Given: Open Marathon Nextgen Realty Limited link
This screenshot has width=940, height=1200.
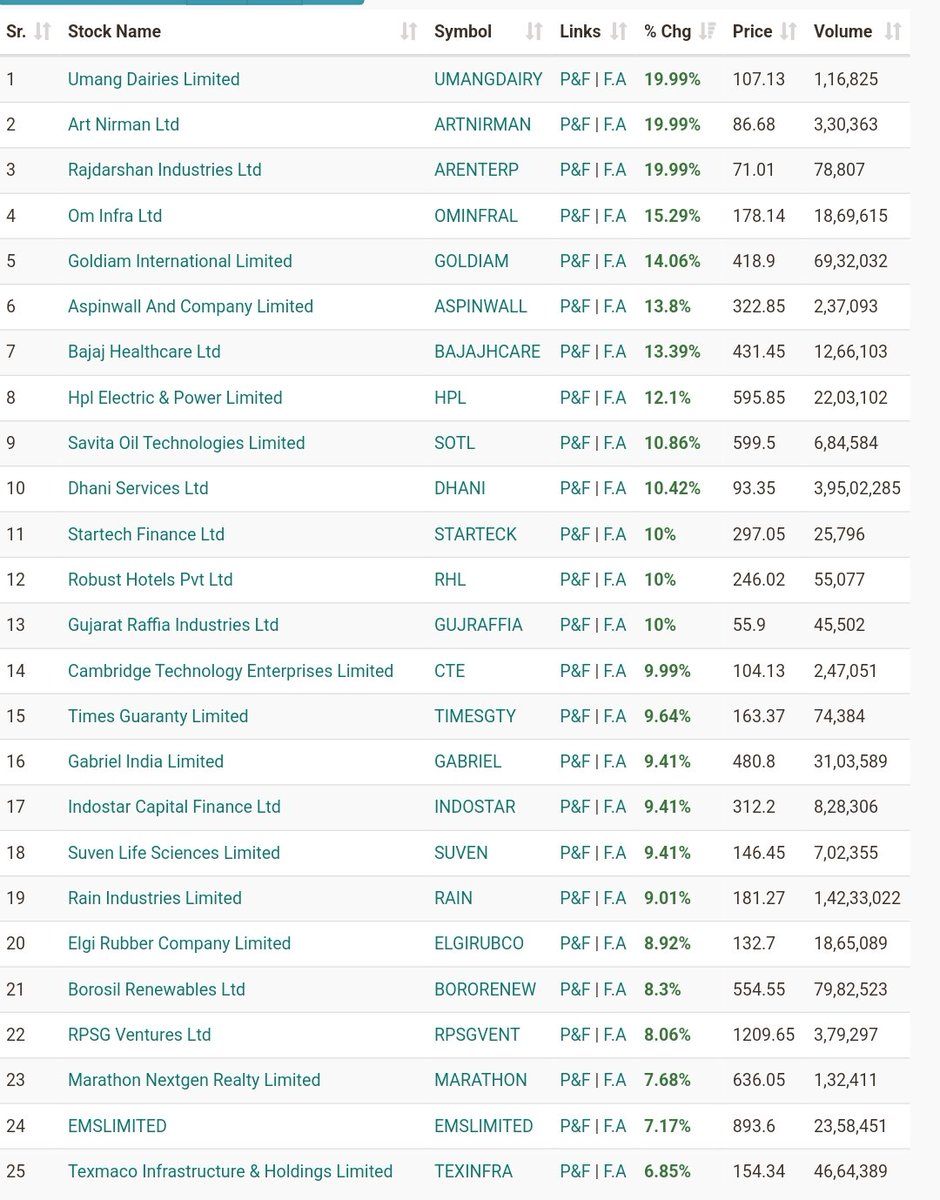Looking at the screenshot, I should (x=194, y=1080).
